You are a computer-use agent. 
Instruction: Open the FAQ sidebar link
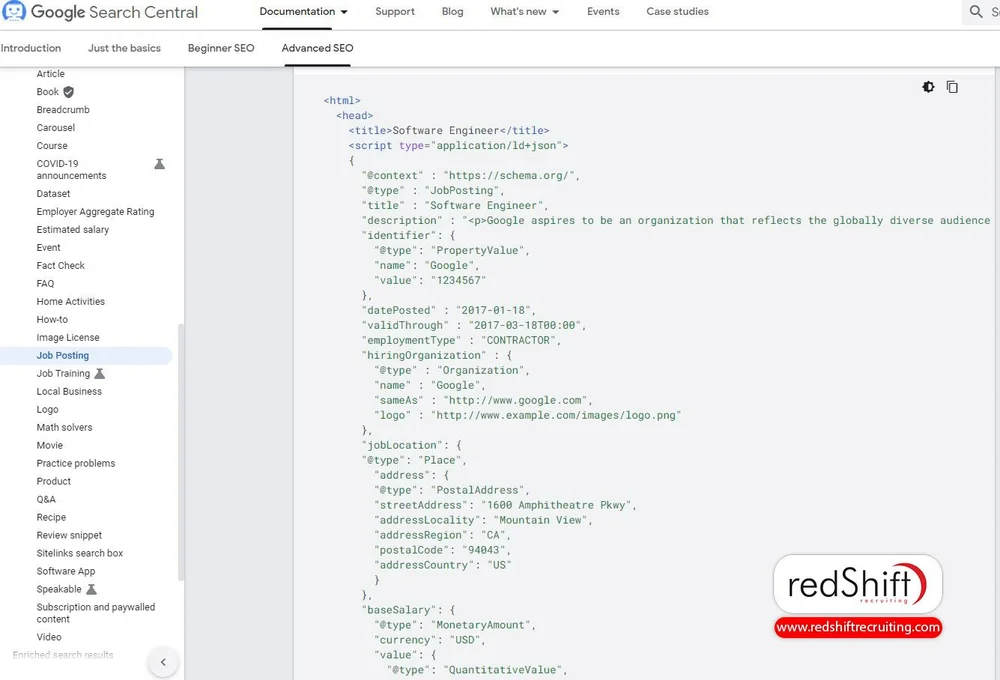click(x=45, y=283)
